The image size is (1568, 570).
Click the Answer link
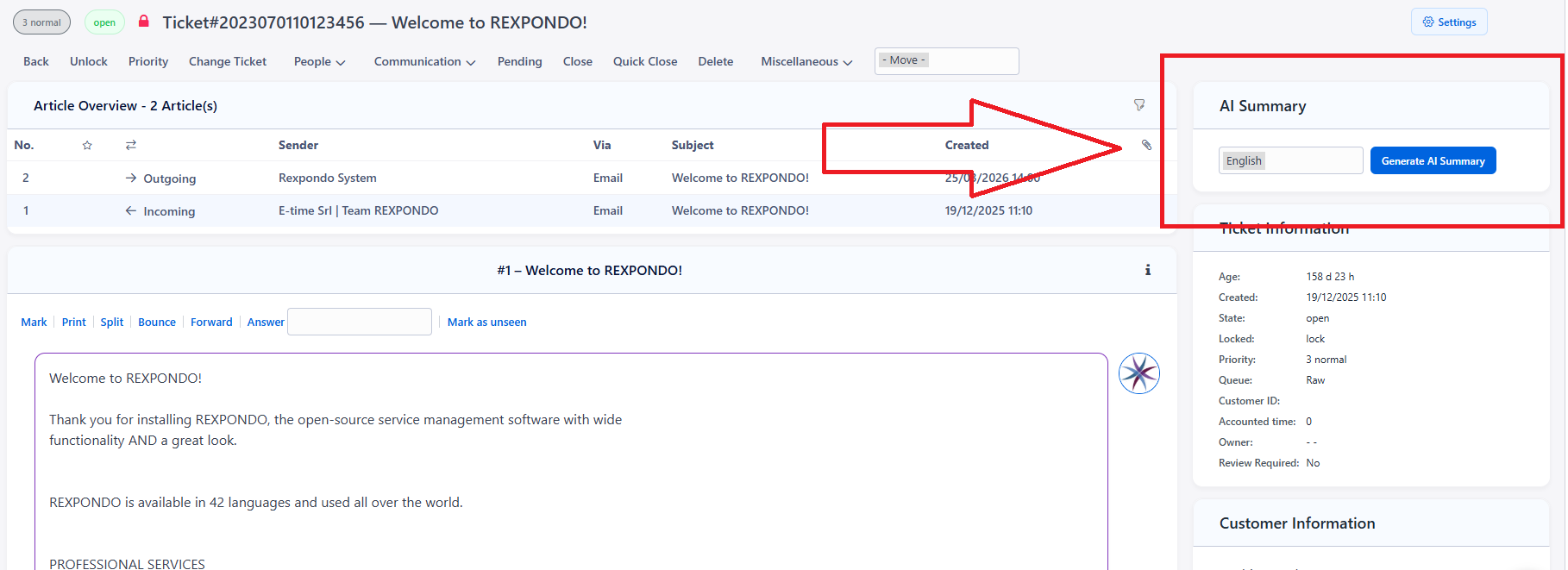point(266,322)
